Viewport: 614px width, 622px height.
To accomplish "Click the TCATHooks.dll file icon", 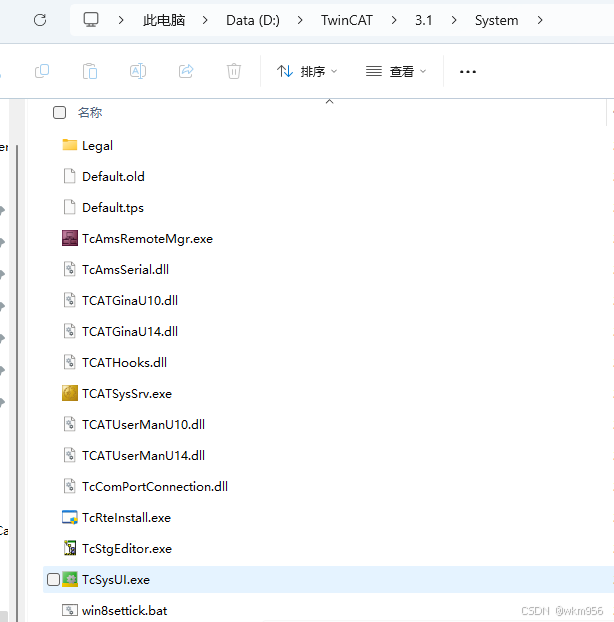I will pyautogui.click(x=70, y=362).
